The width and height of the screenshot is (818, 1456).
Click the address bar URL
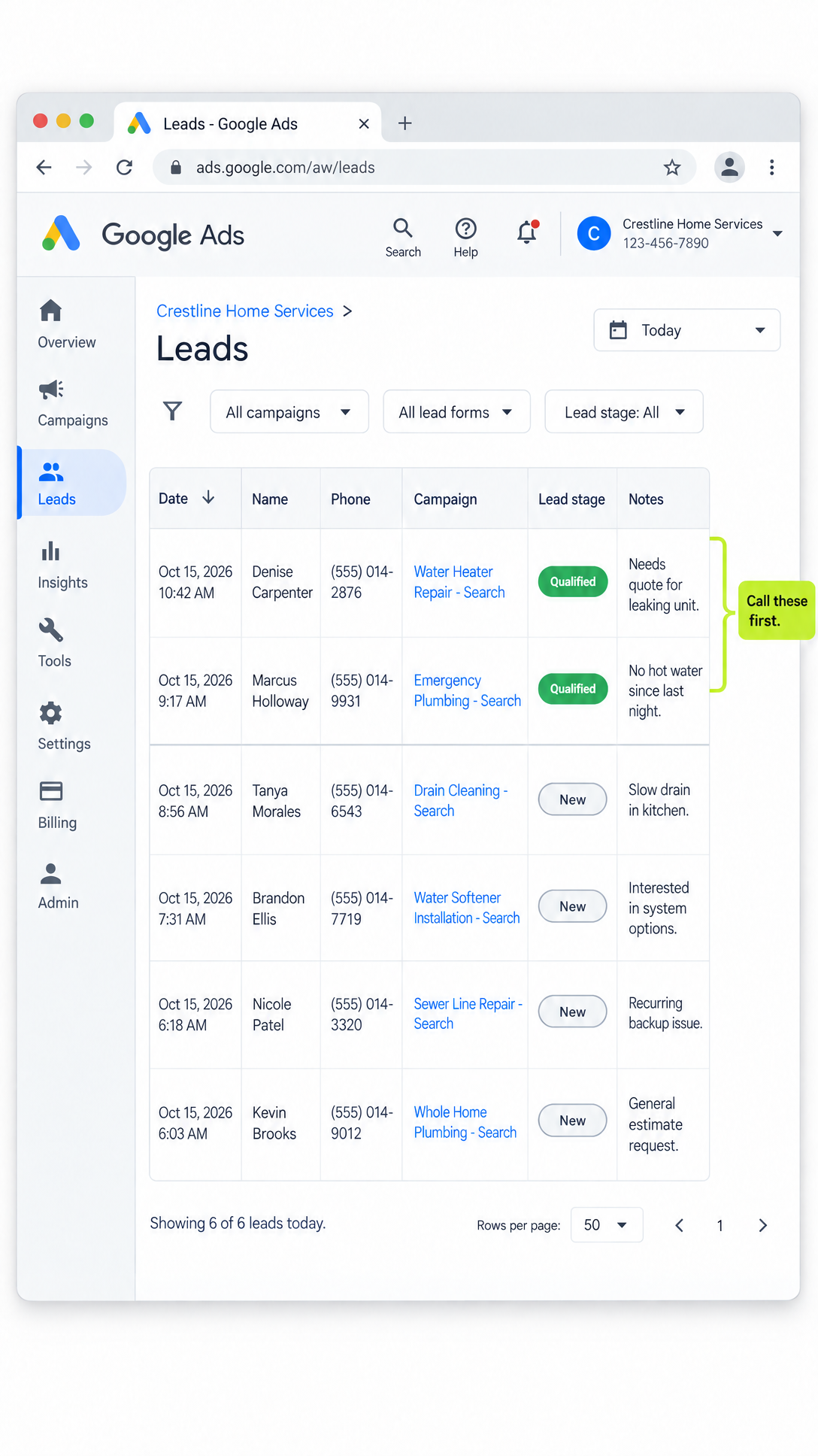[285, 167]
